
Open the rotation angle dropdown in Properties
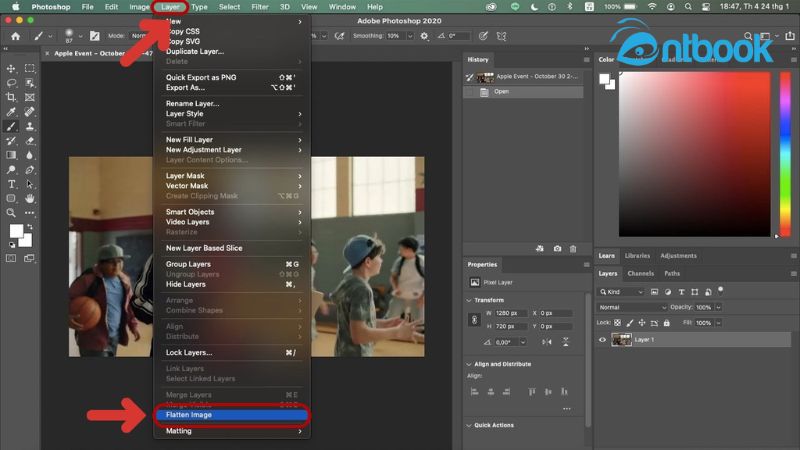523,342
